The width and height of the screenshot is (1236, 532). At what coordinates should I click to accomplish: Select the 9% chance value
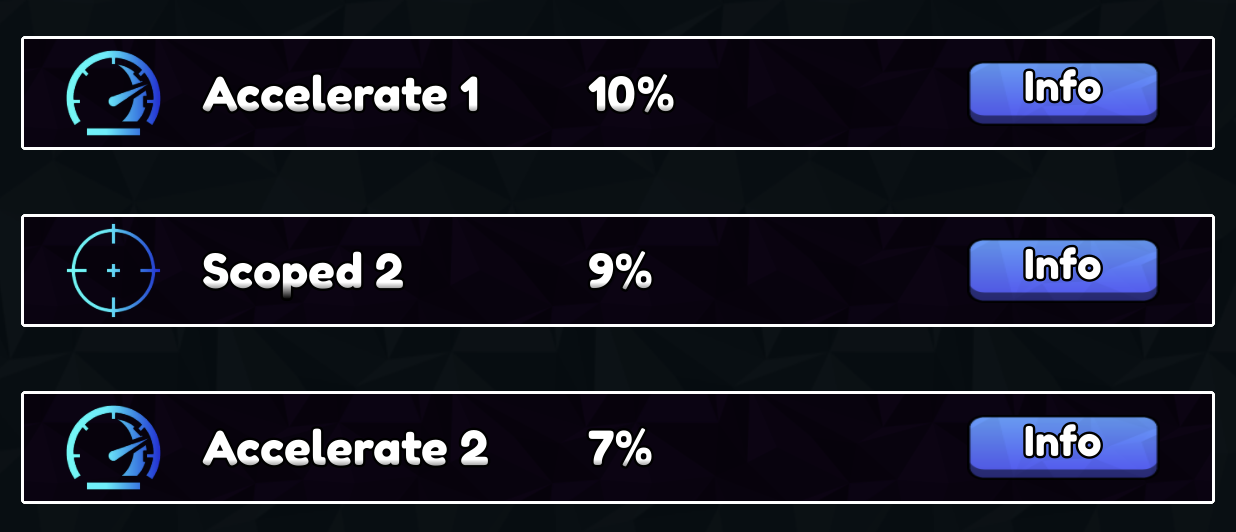[x=620, y=271]
